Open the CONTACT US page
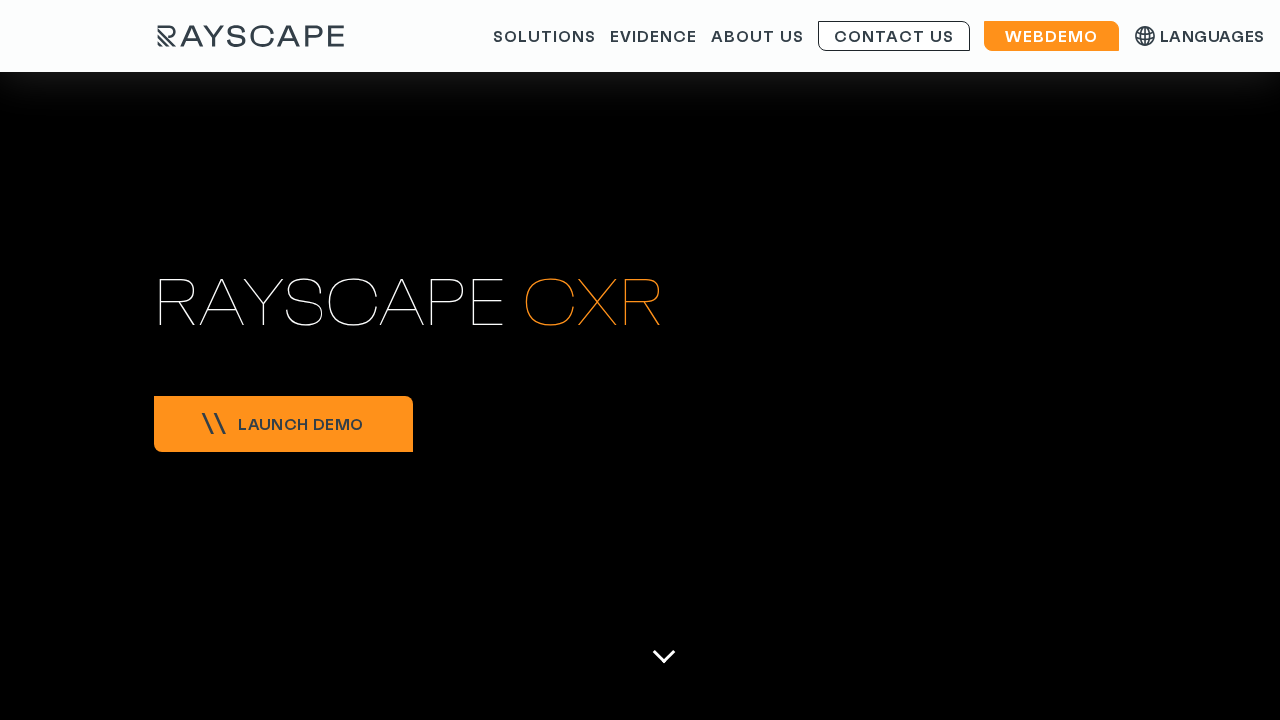This screenshot has width=1280, height=720. pyautogui.click(x=893, y=35)
